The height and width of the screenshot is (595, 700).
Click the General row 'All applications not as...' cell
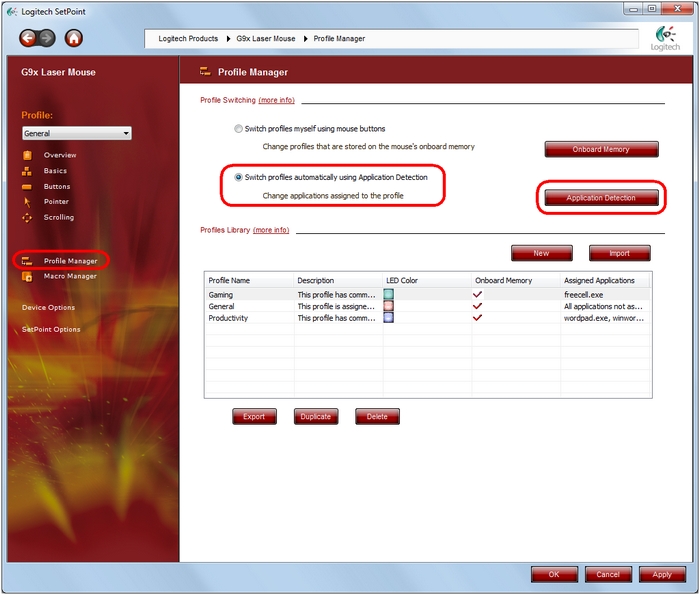[603, 306]
